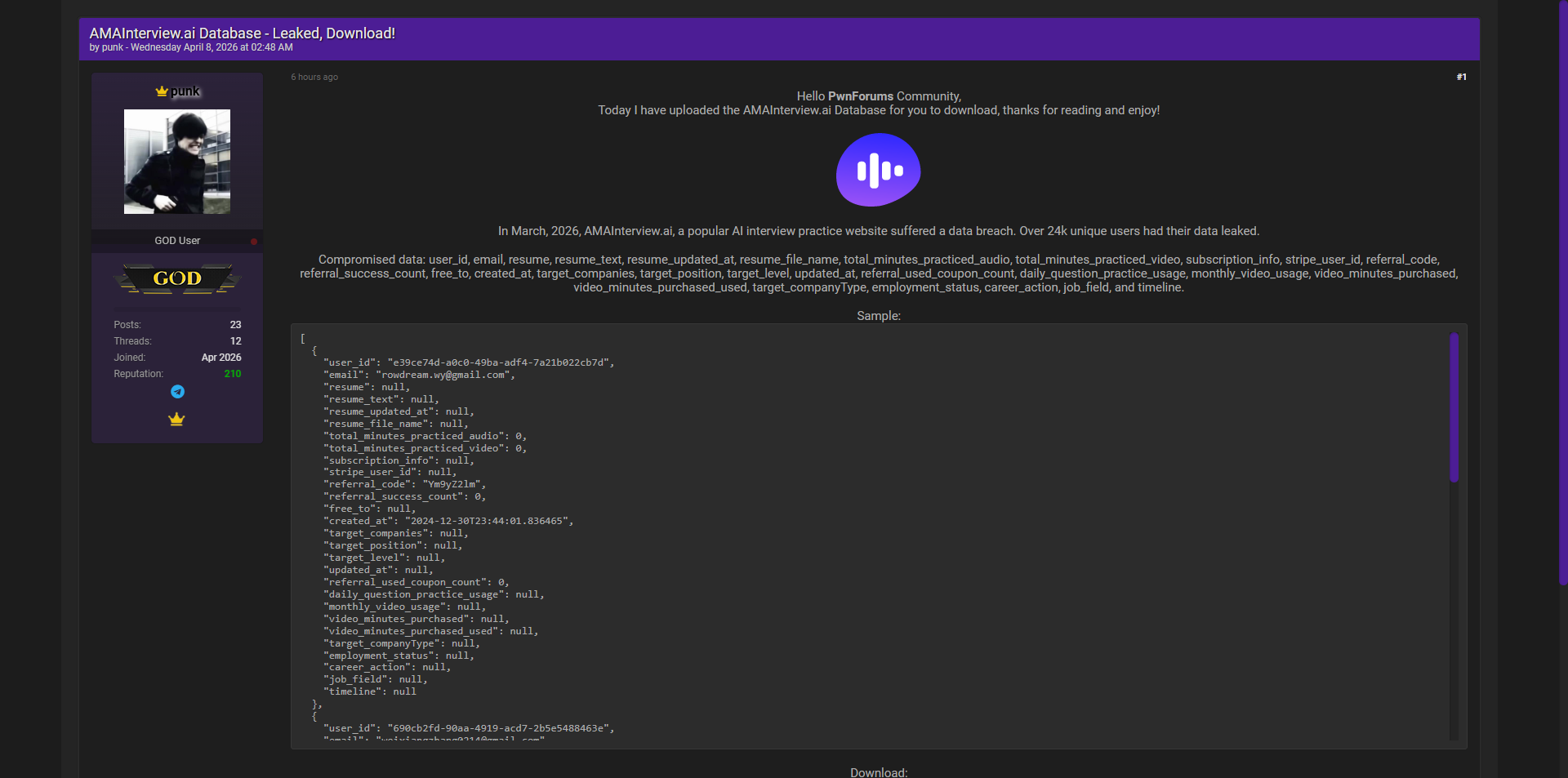1568x778 pixels.
Task: Click the sample code block scrollbar
Action: (x=1454, y=407)
